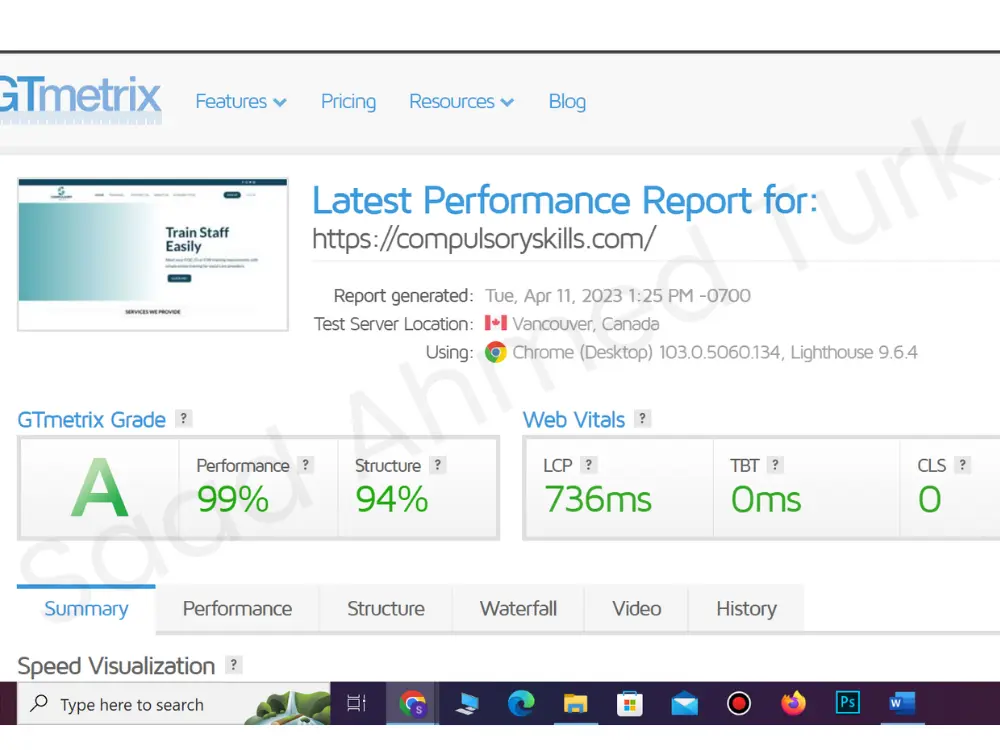Open Photoshop from the taskbar
The width and height of the screenshot is (1000, 750).
tap(847, 704)
